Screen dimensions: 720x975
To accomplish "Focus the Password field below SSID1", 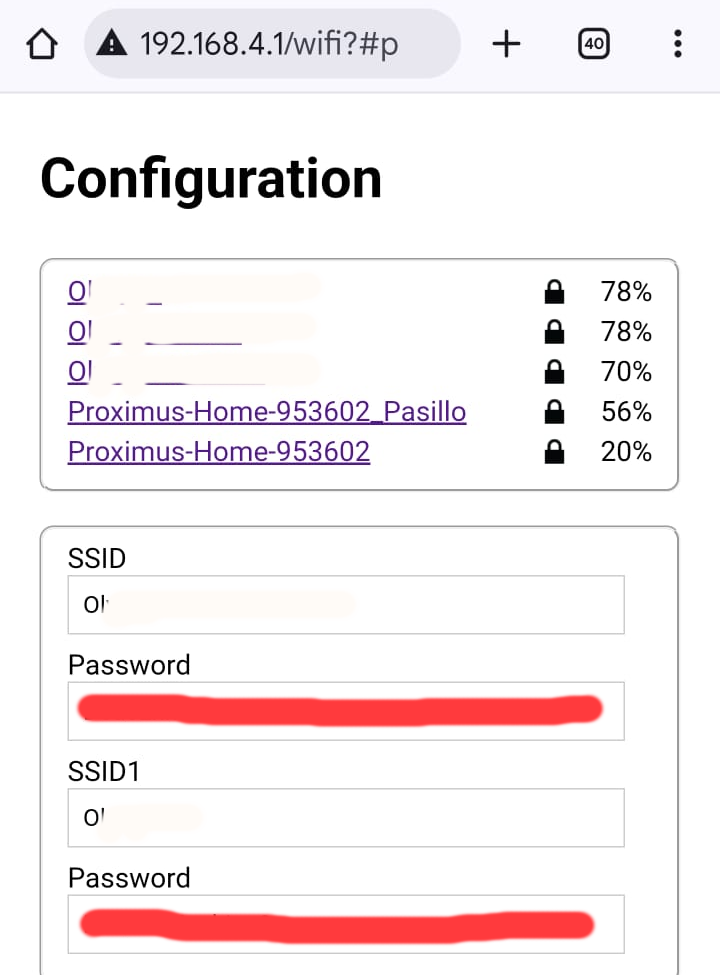I will tap(346, 924).
